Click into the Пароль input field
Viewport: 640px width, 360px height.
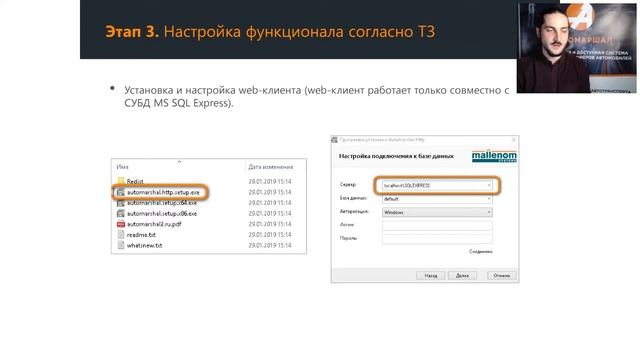437,238
